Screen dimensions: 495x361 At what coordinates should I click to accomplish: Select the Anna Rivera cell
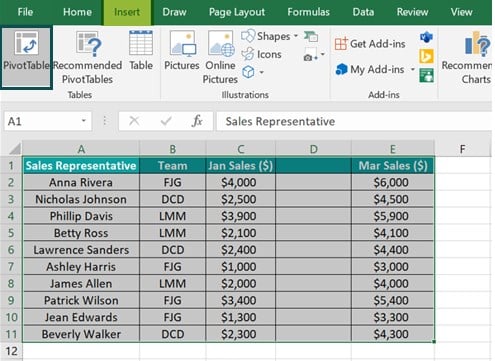point(81,182)
